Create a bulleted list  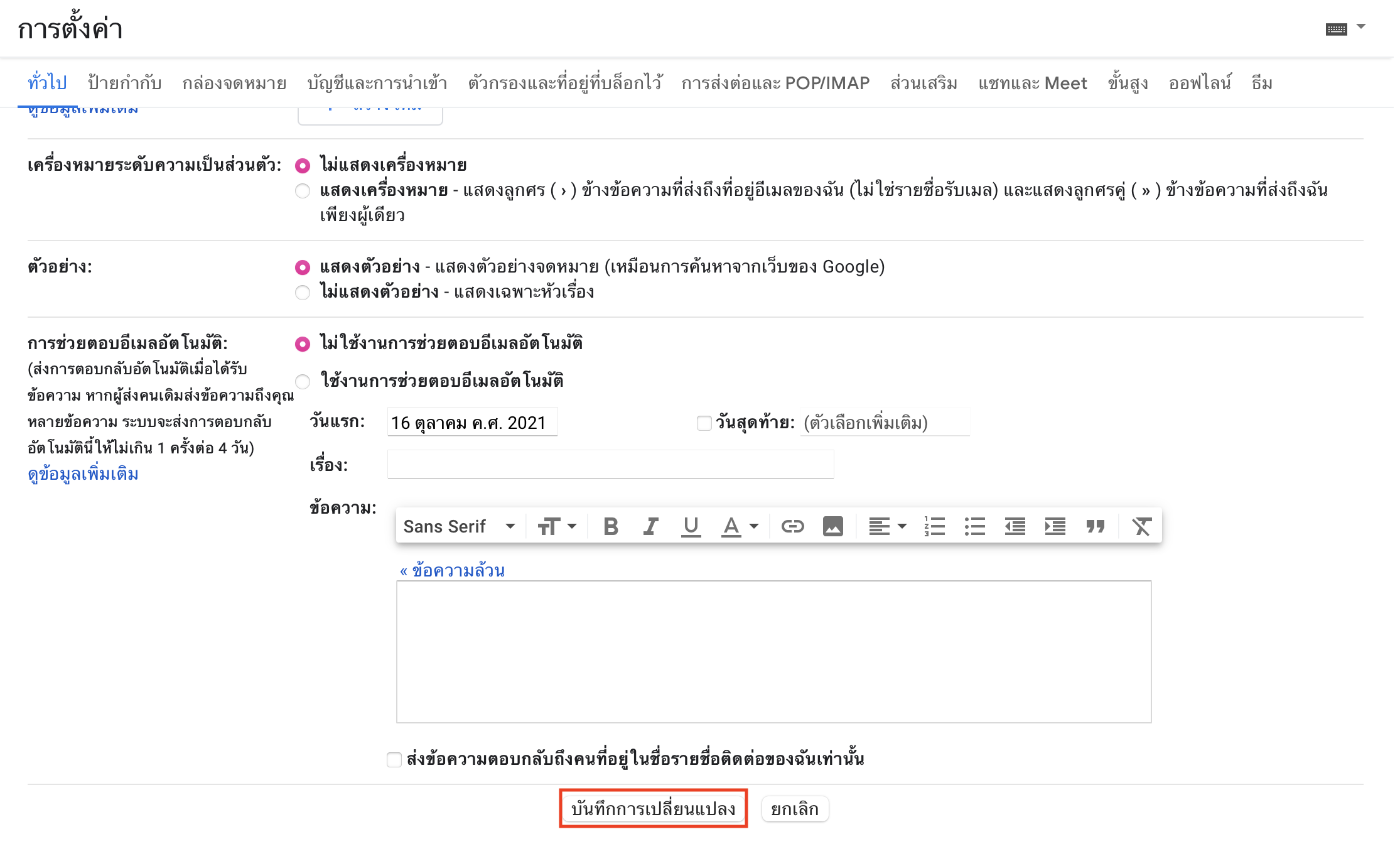tap(974, 526)
